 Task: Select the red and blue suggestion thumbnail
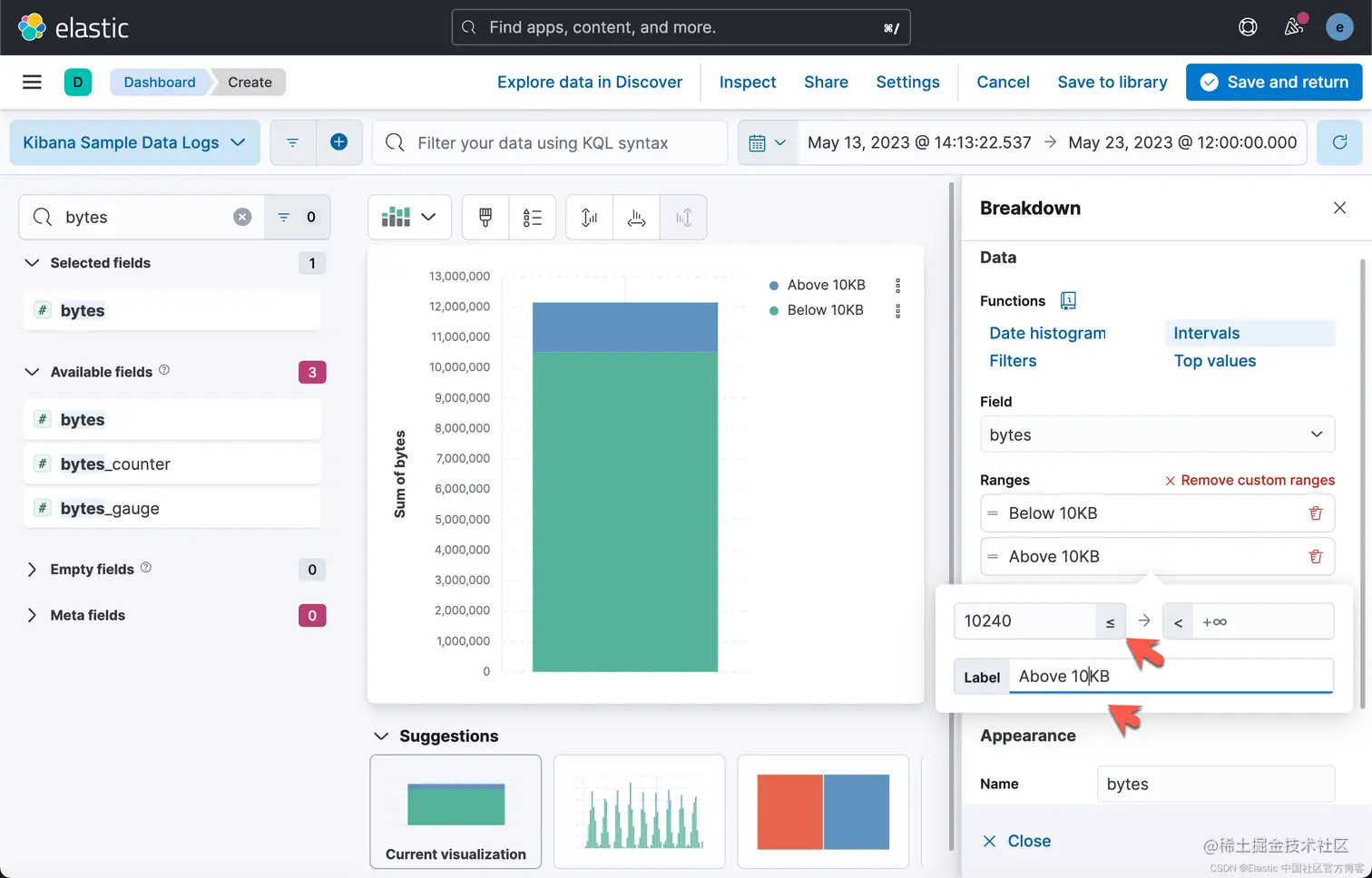point(823,811)
